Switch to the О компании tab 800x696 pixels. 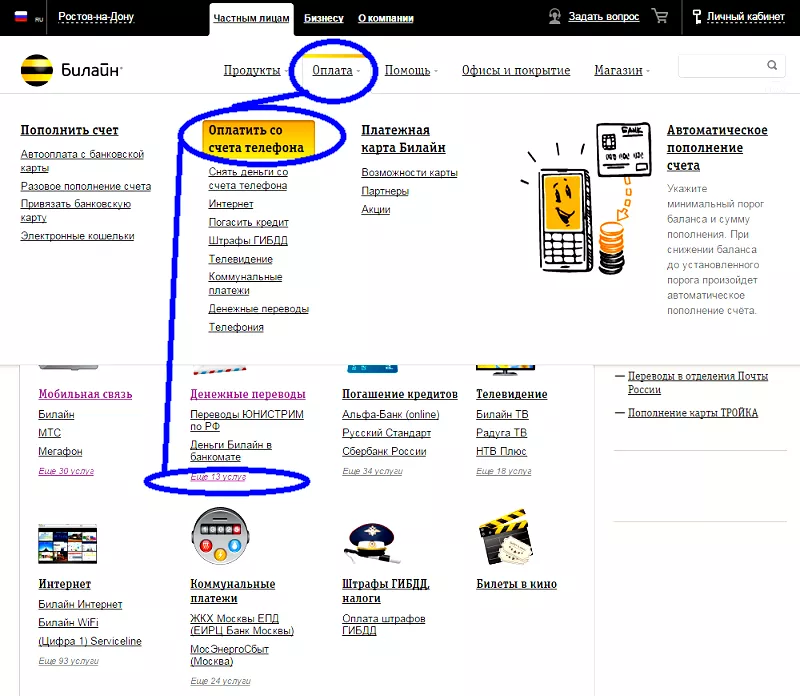(386, 18)
